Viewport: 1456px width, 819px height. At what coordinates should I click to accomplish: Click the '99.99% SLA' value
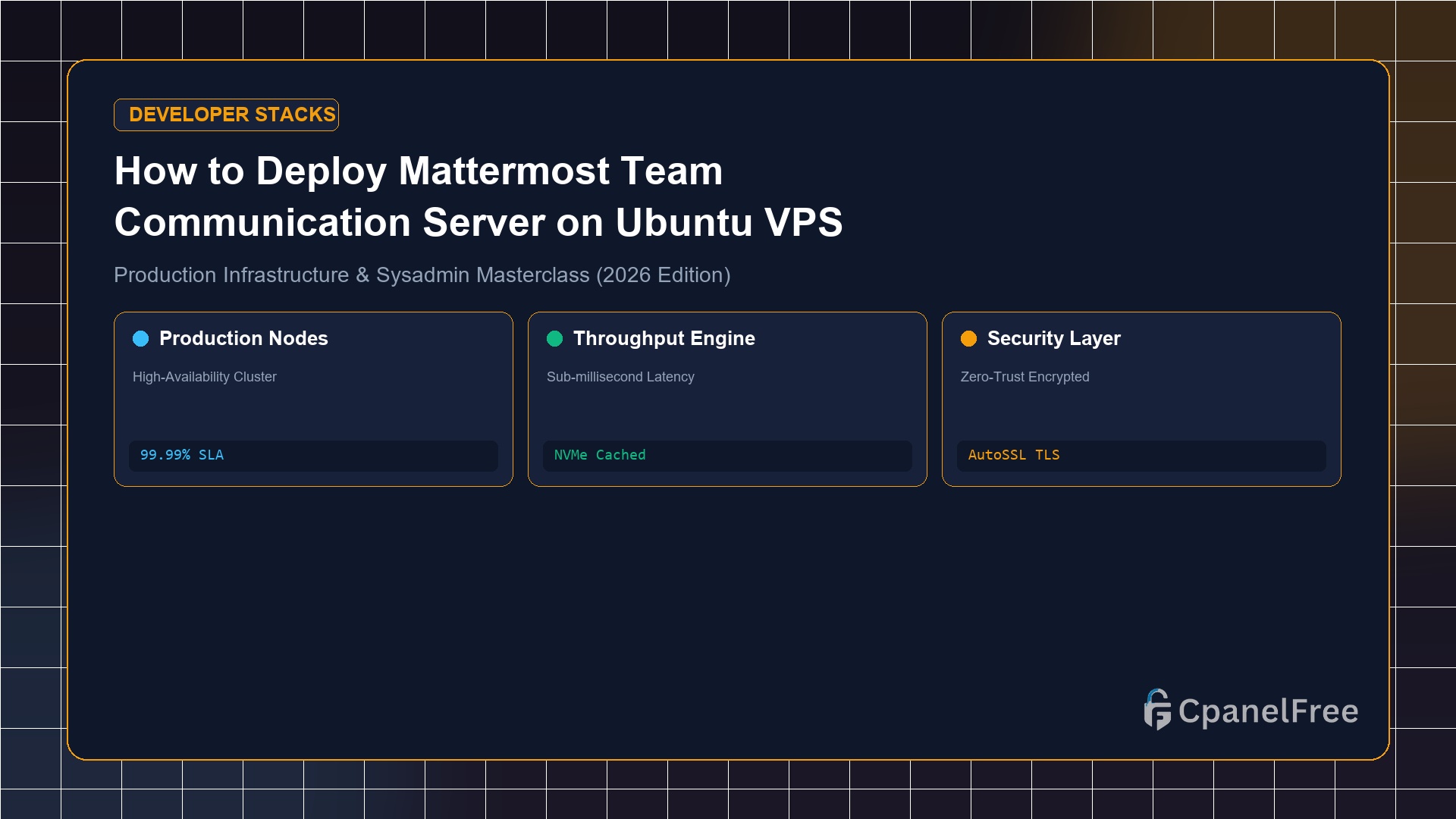182,455
